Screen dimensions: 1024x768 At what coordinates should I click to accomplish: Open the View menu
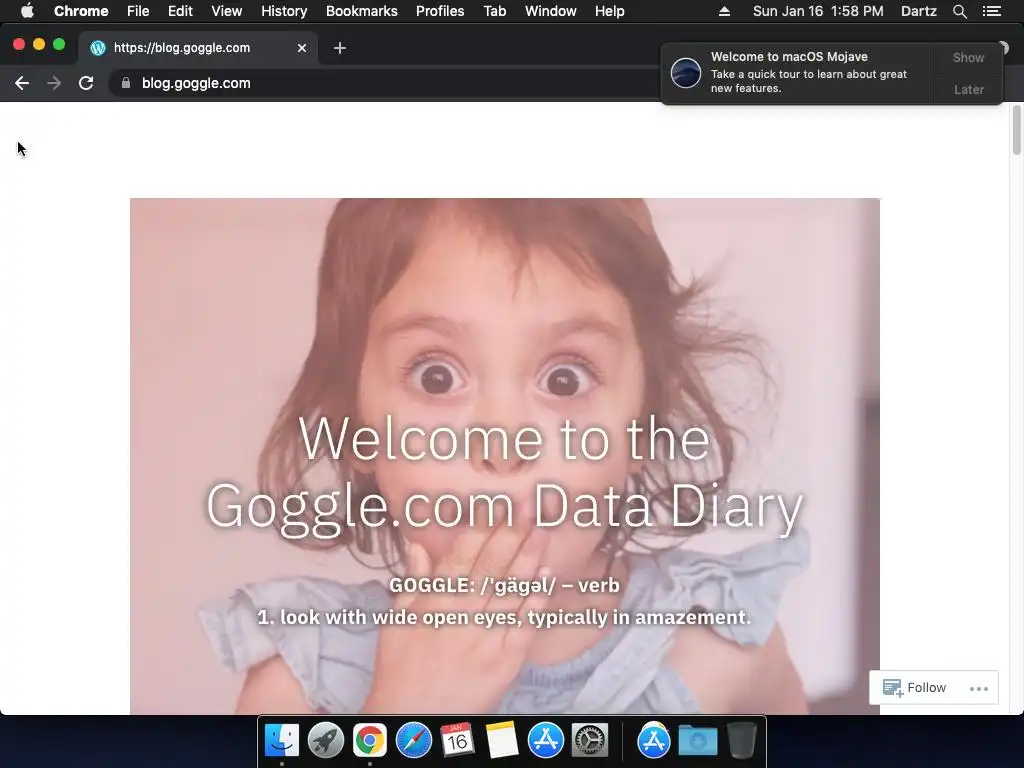point(227,11)
